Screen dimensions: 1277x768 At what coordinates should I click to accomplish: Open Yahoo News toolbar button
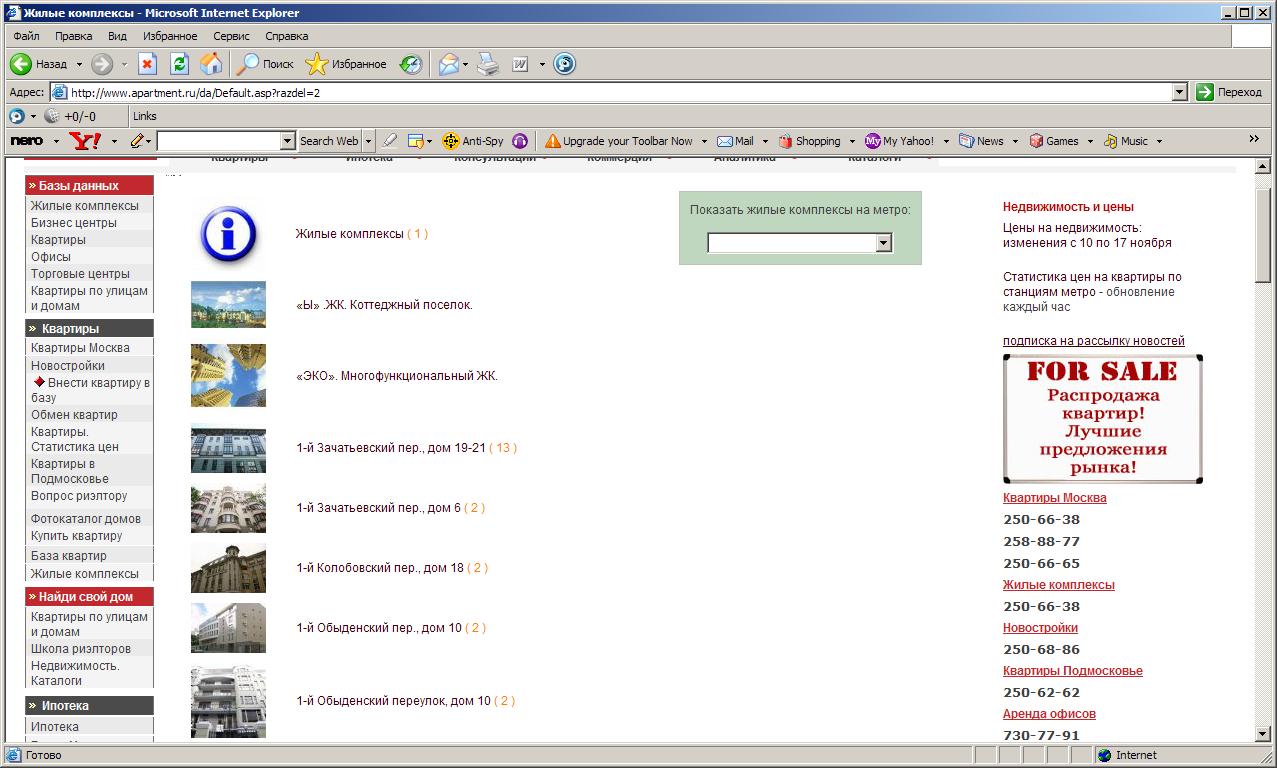(981, 141)
